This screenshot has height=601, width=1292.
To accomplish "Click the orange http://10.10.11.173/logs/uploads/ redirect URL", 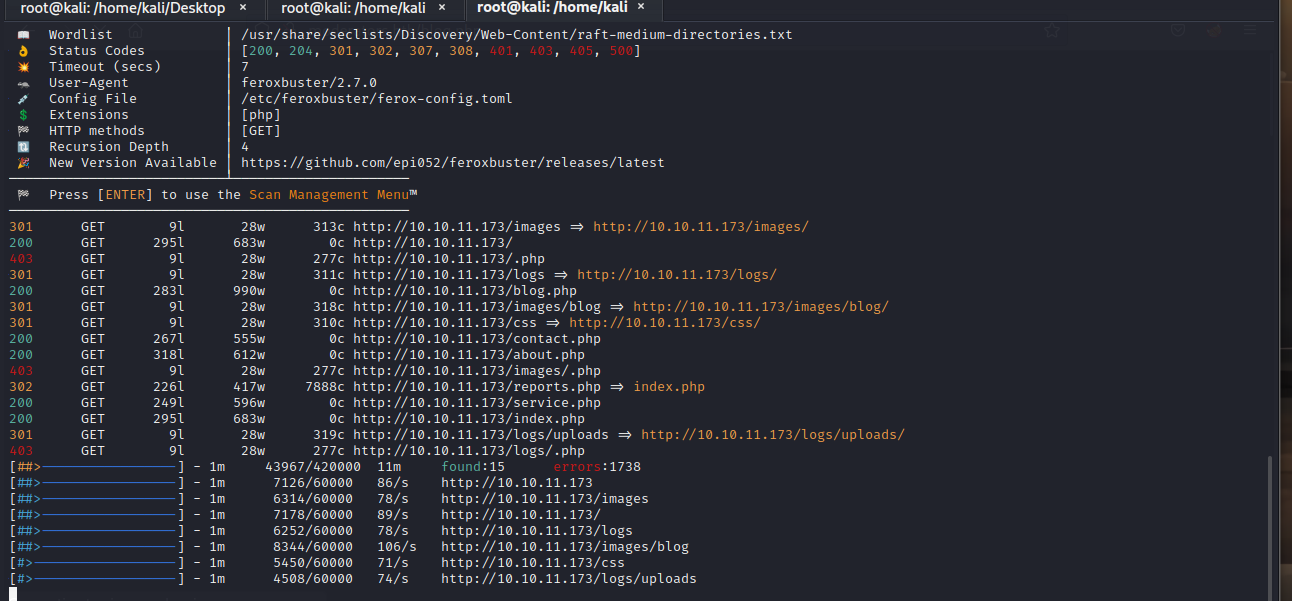I will (772, 435).
